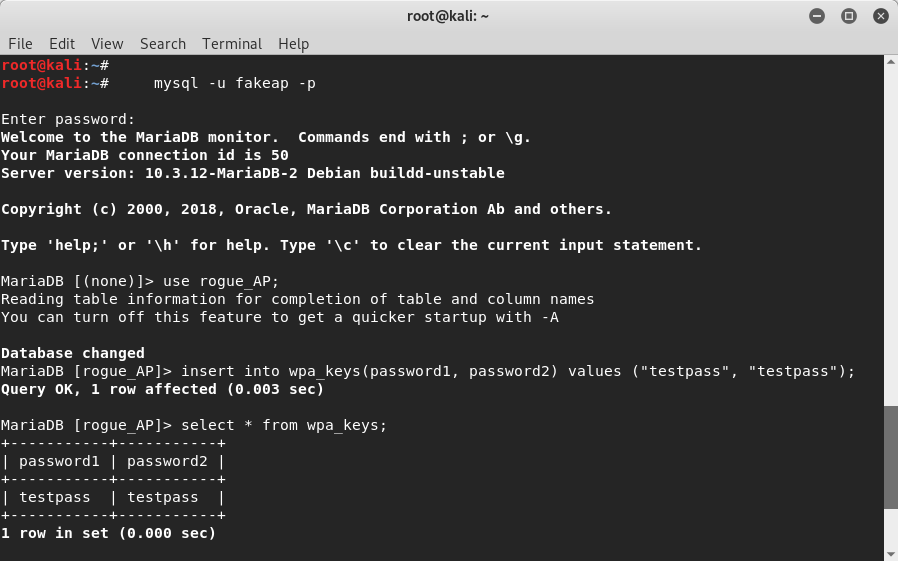
Task: Maximize the root@kali terminal window
Action: (849, 16)
